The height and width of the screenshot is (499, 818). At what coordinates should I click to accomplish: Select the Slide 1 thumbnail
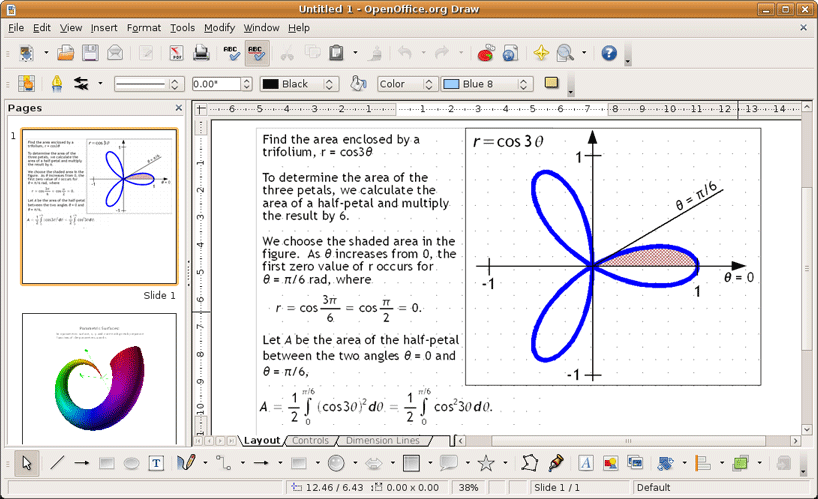coord(99,206)
